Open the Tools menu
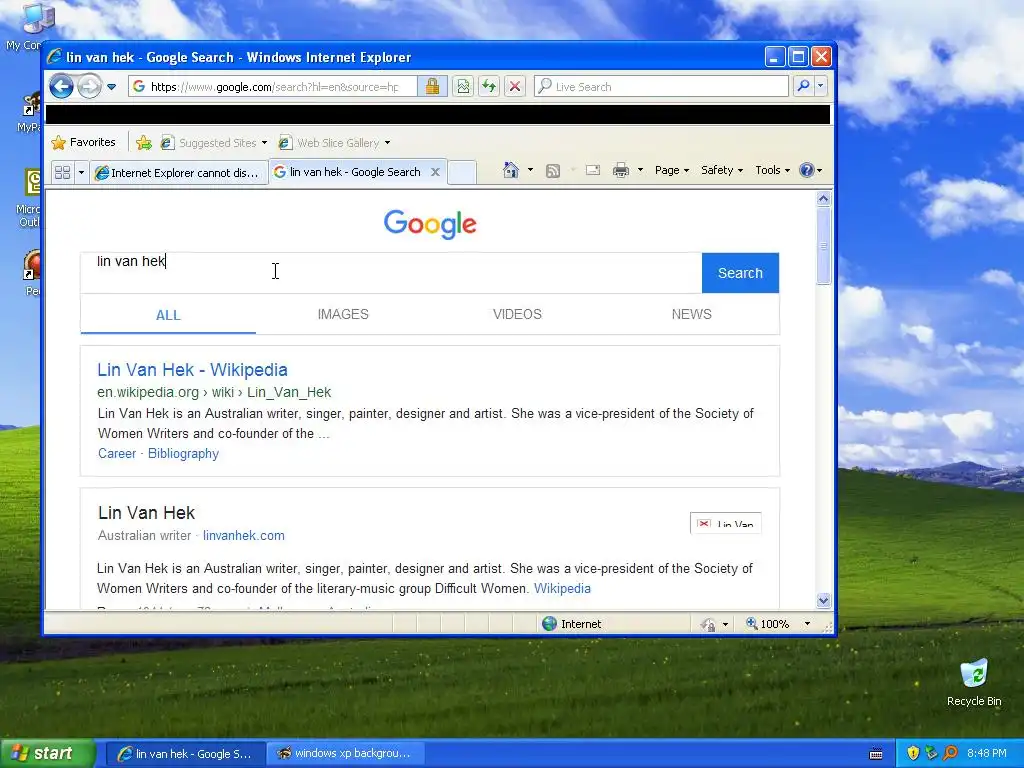Image resolution: width=1024 pixels, height=768 pixels. click(x=772, y=170)
